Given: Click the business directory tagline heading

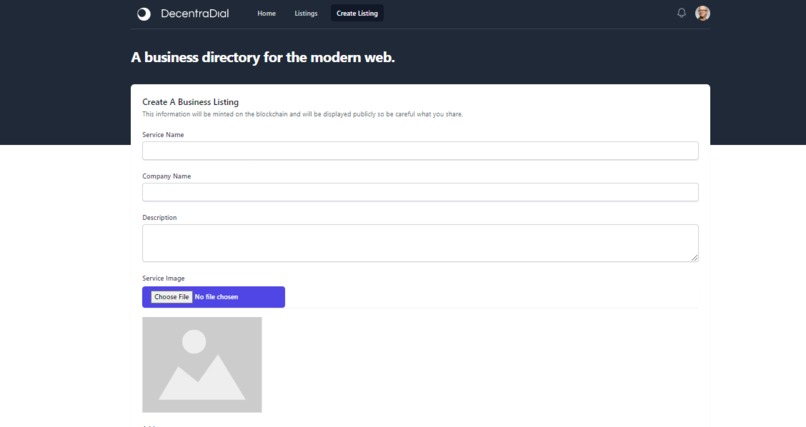Looking at the screenshot, I should coord(263,58).
